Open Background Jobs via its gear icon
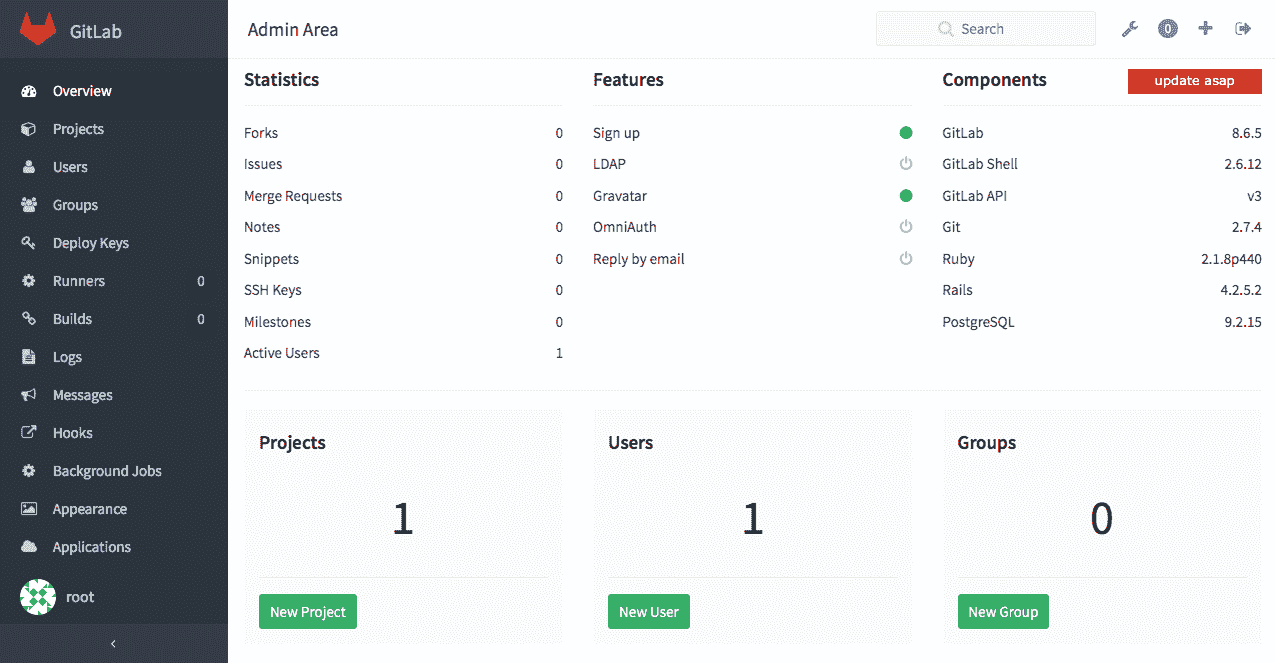 (29, 470)
